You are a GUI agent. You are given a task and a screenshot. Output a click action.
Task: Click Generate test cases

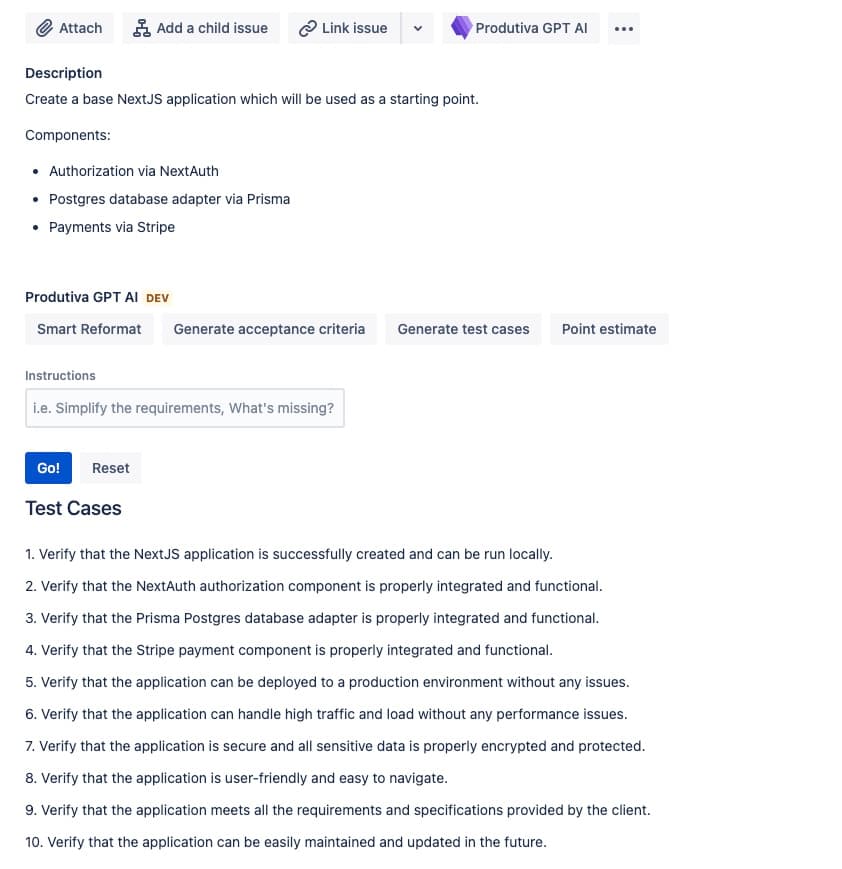click(463, 328)
